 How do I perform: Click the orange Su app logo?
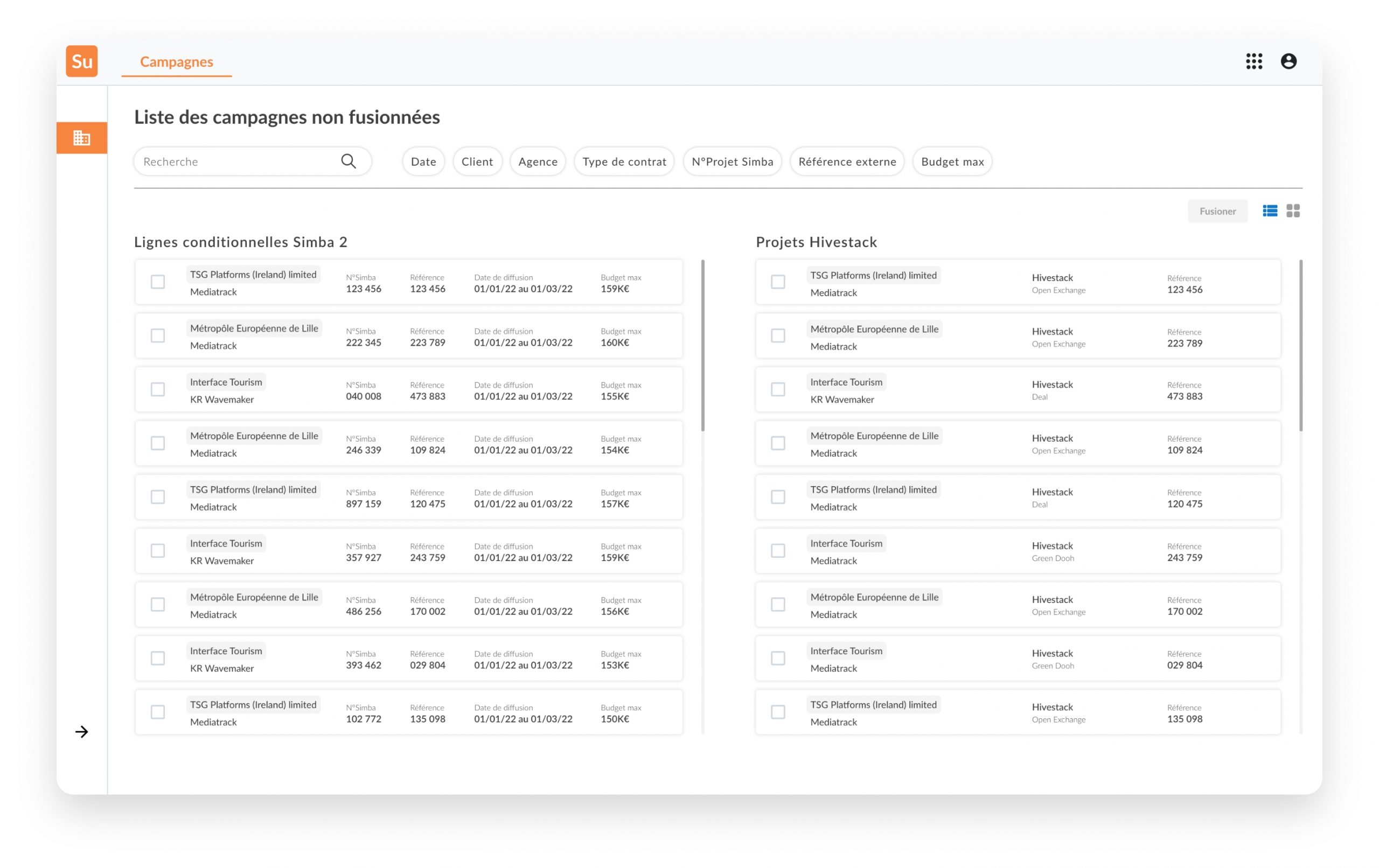81,61
